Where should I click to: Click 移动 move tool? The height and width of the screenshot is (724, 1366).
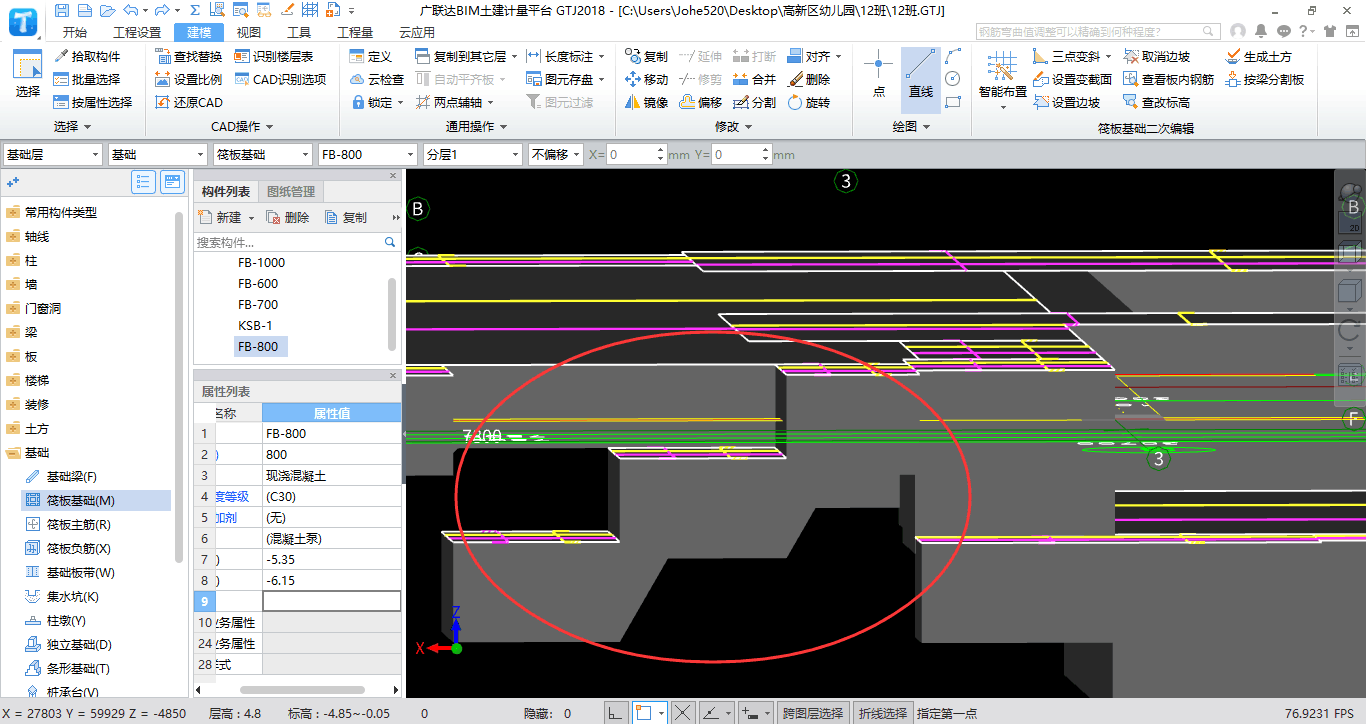click(x=646, y=79)
